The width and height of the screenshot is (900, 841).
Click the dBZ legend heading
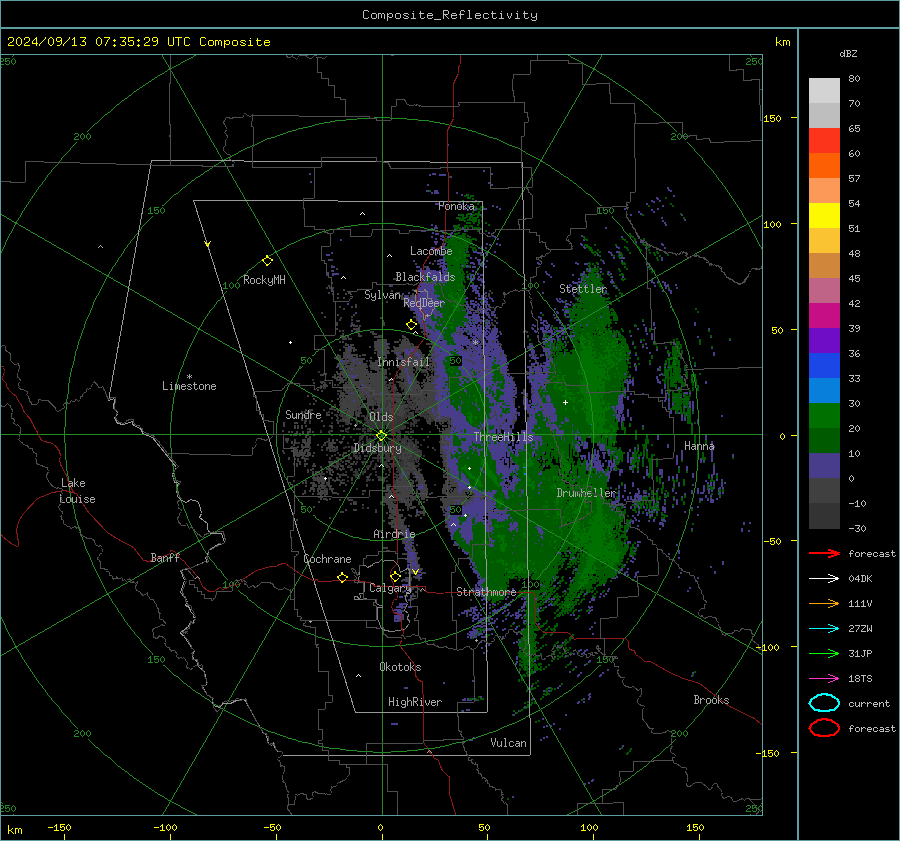click(848, 53)
